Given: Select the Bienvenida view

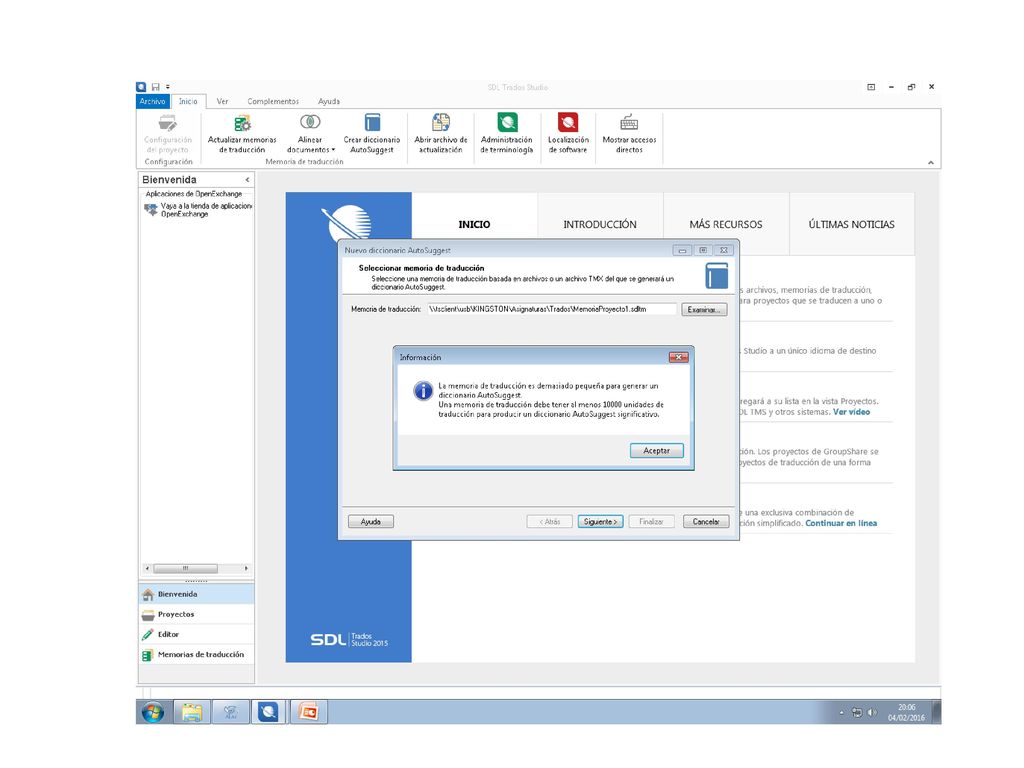Looking at the screenshot, I should (197, 594).
